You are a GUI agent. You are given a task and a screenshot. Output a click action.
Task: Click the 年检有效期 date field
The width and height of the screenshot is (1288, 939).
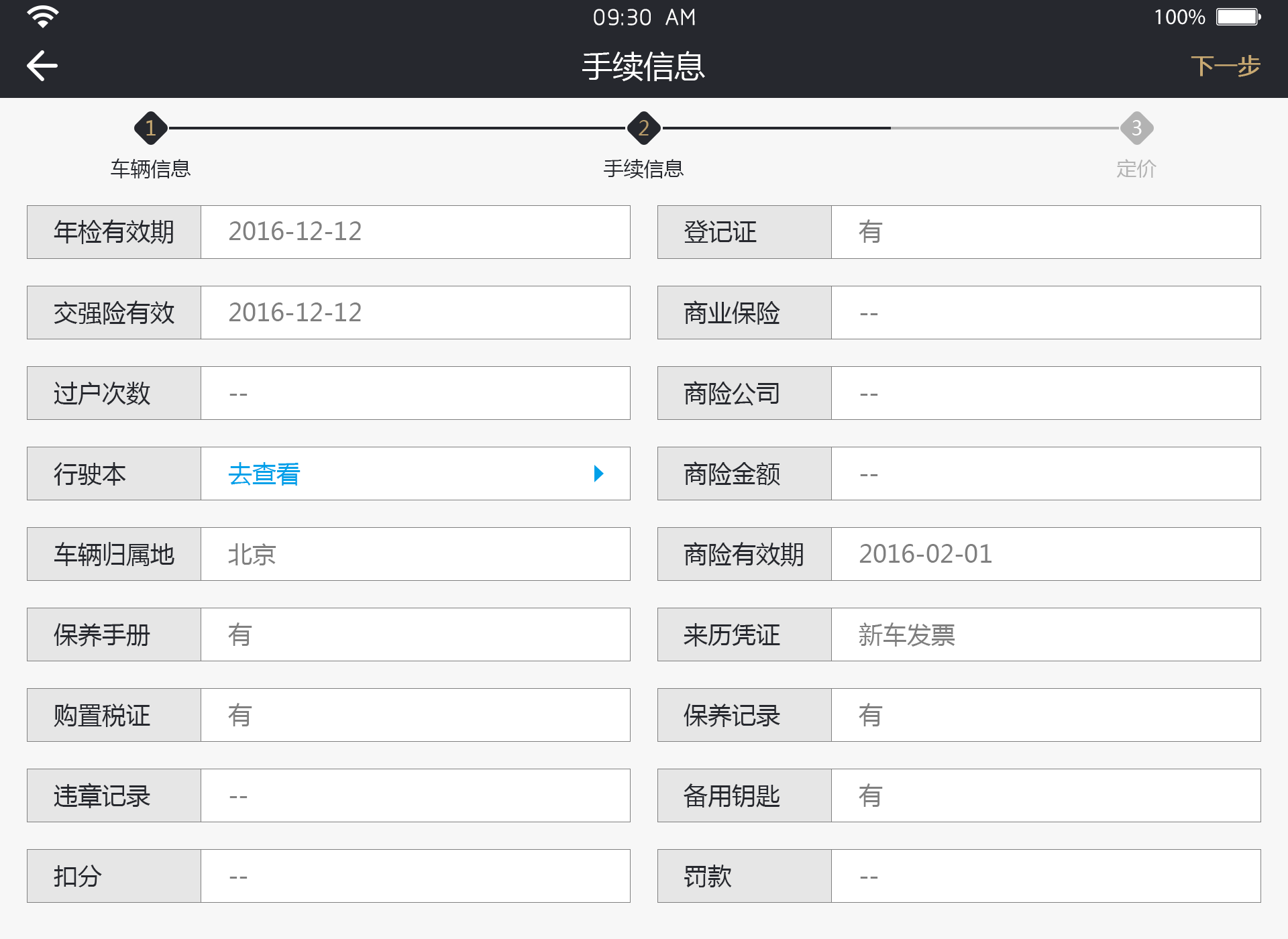[x=415, y=231]
